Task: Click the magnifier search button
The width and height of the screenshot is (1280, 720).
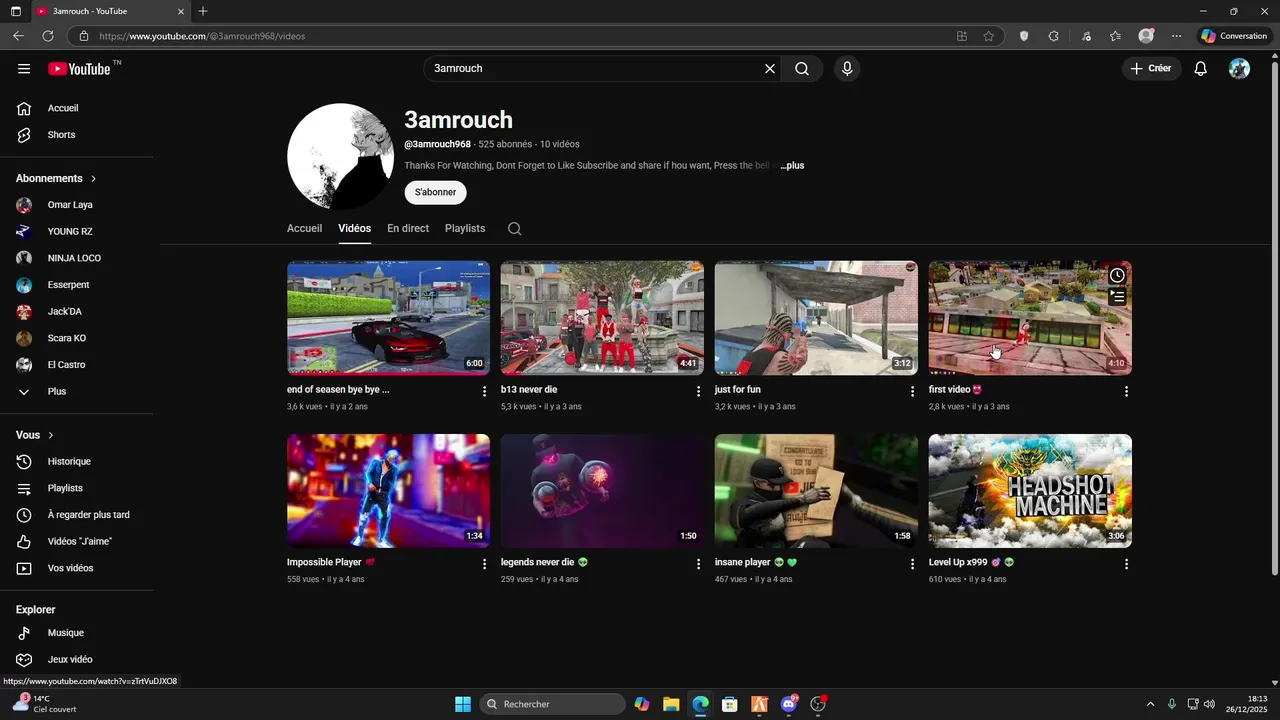Action: [x=802, y=69]
